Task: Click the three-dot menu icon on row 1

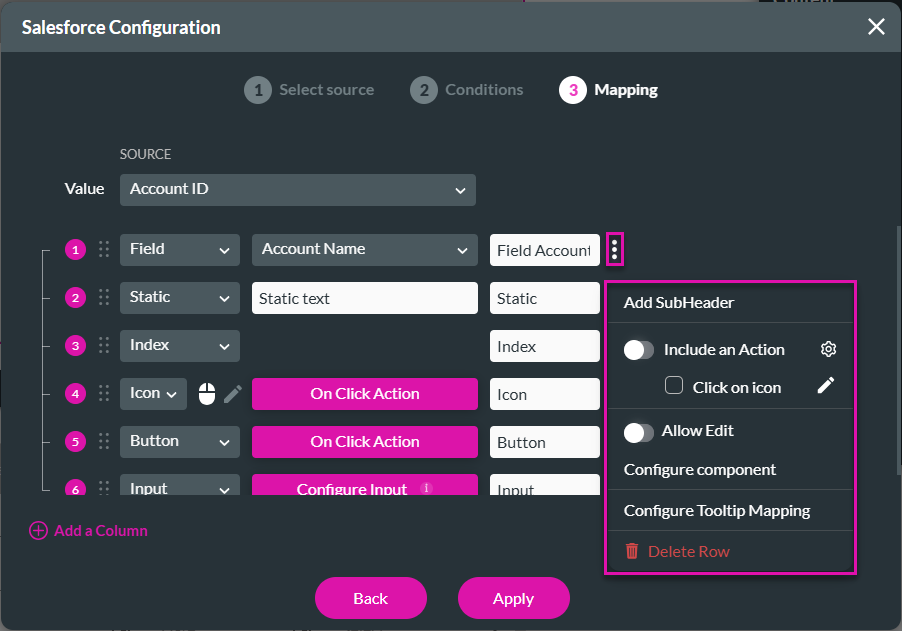Action: (x=614, y=249)
